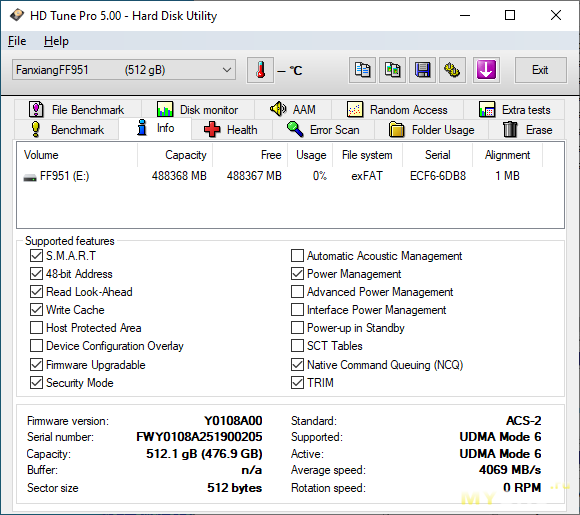Copy screenshot to clipboard icon
The width and height of the screenshot is (580, 515).
pos(392,70)
